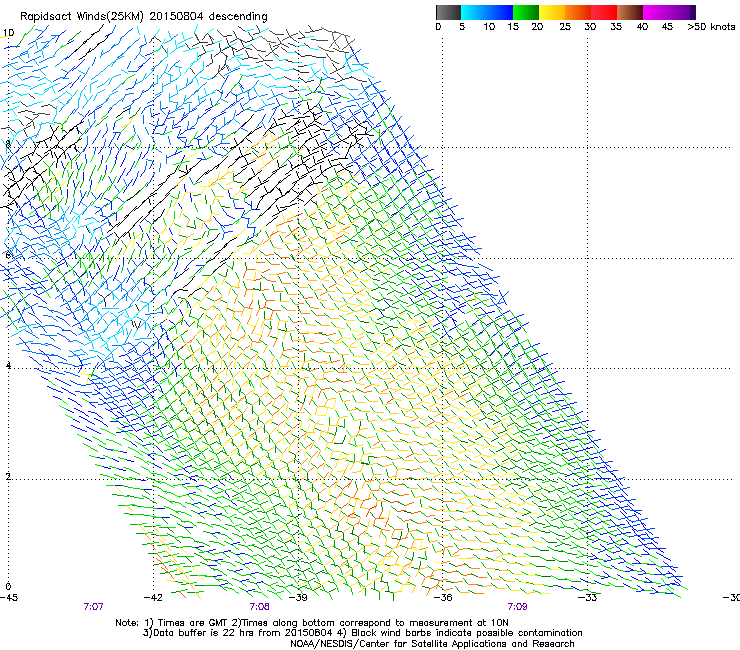The height and width of the screenshot is (650, 740).
Task: Click the '0' label under the color scale
Action: point(438,27)
